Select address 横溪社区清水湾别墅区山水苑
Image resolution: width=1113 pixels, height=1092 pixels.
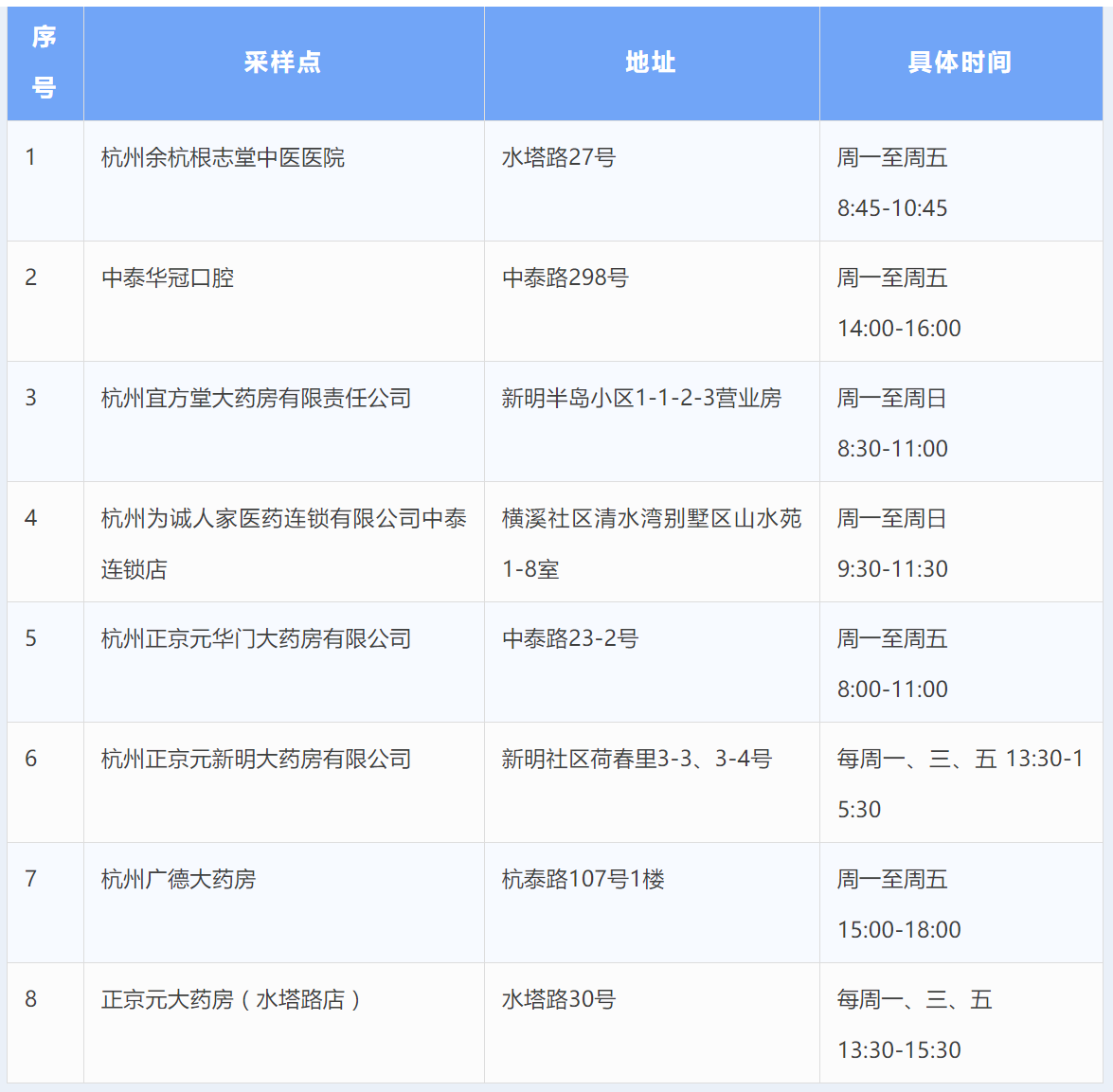pyautogui.click(x=651, y=519)
